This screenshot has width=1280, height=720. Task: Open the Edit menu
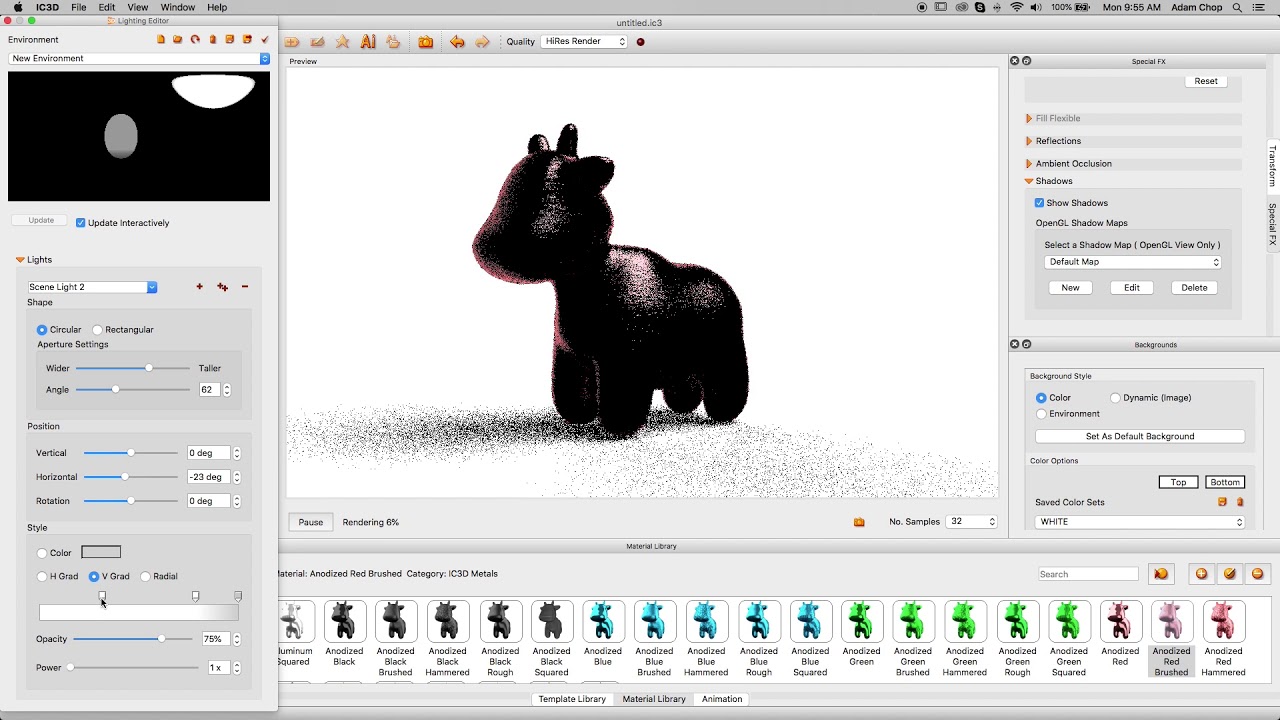107,7
